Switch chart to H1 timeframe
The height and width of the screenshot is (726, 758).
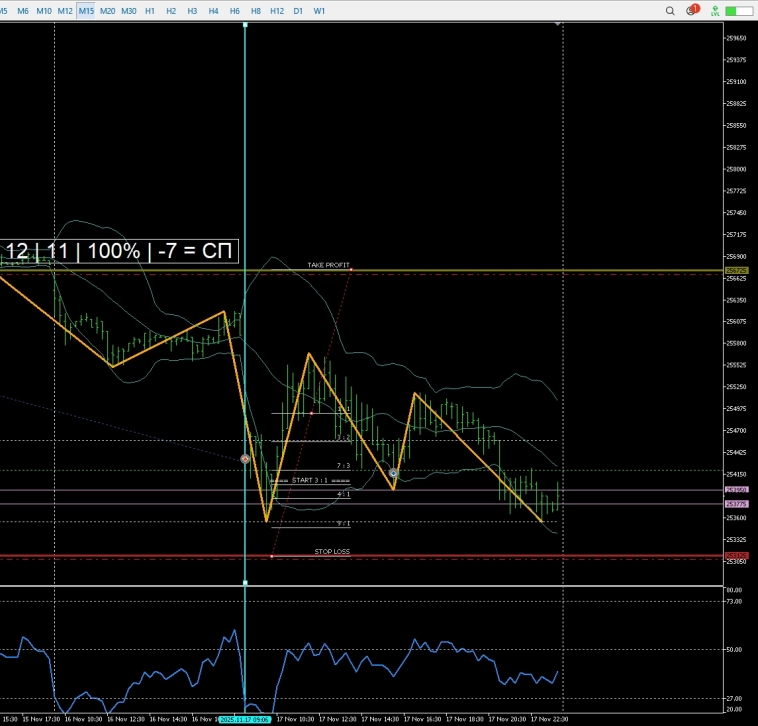[x=150, y=10]
